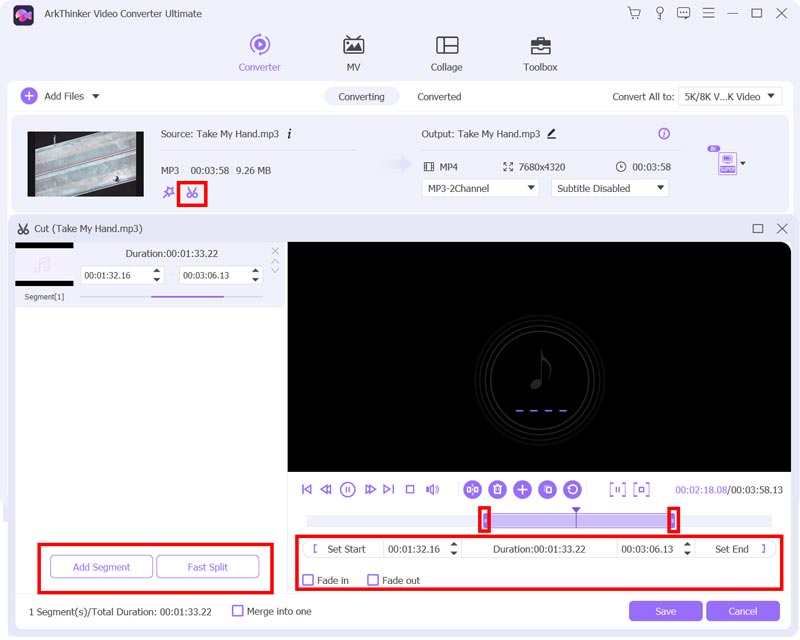The width and height of the screenshot is (800, 640).
Task: Show source file info icon
Action: [x=289, y=134]
